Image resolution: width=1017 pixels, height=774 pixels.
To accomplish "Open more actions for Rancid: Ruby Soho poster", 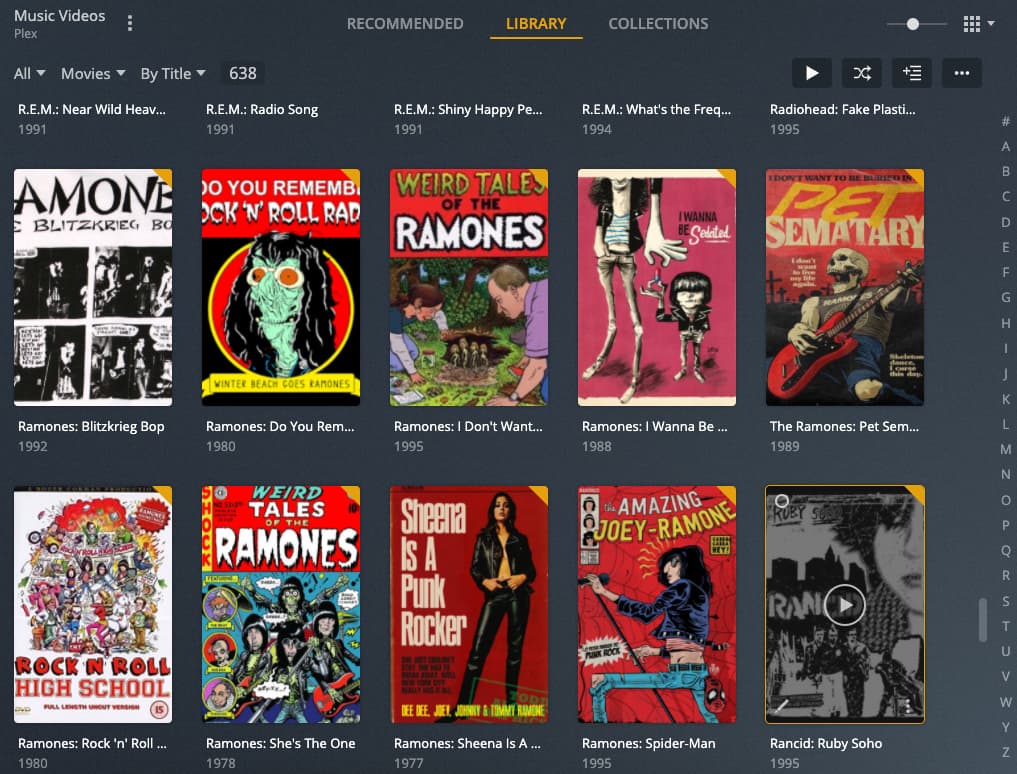I will pos(908,706).
